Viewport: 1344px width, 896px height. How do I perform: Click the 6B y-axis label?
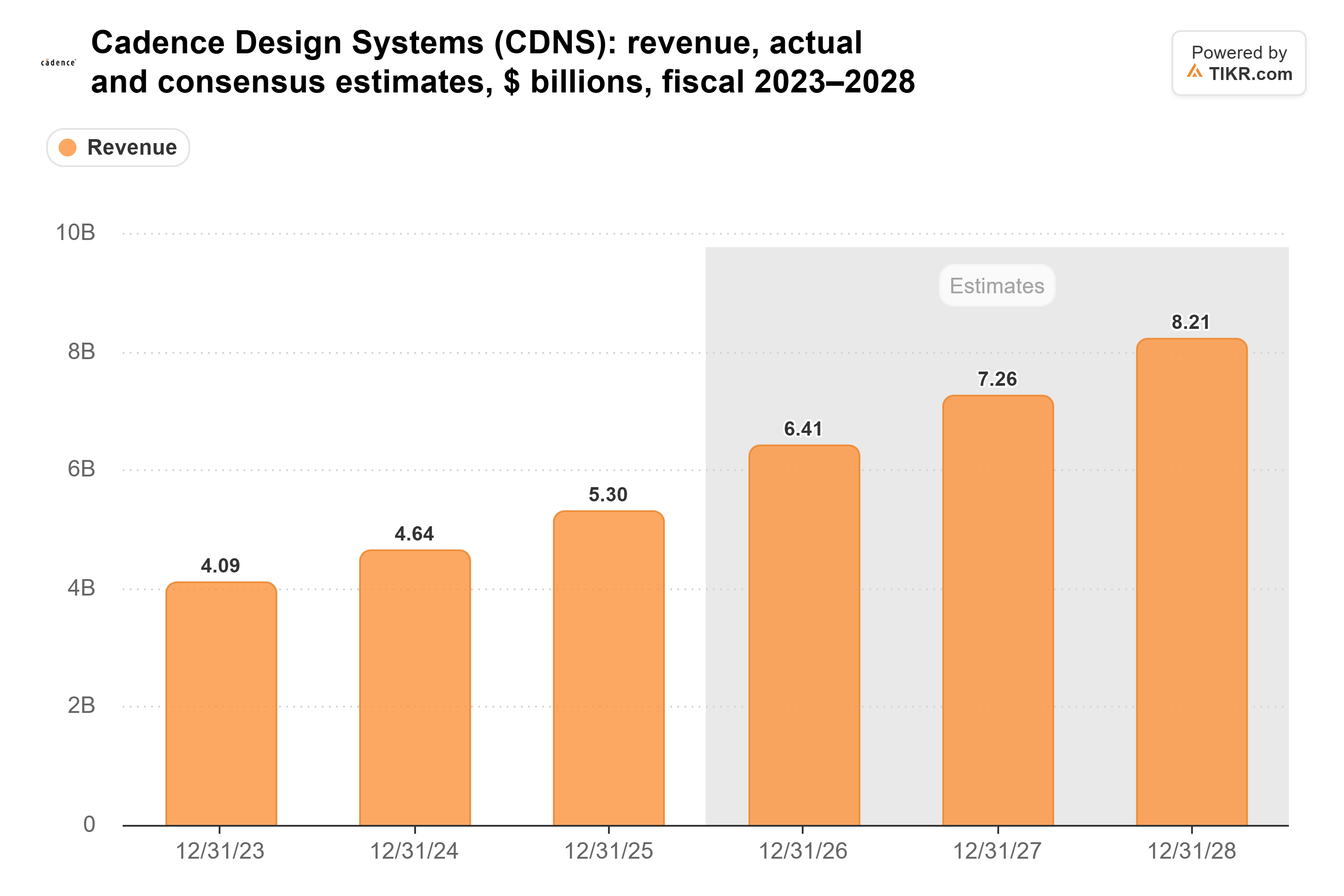pos(81,469)
